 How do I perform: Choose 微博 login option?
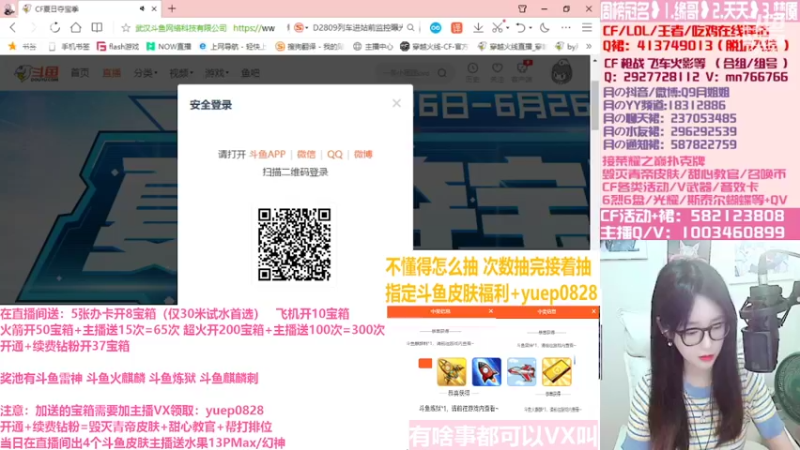pos(363,154)
